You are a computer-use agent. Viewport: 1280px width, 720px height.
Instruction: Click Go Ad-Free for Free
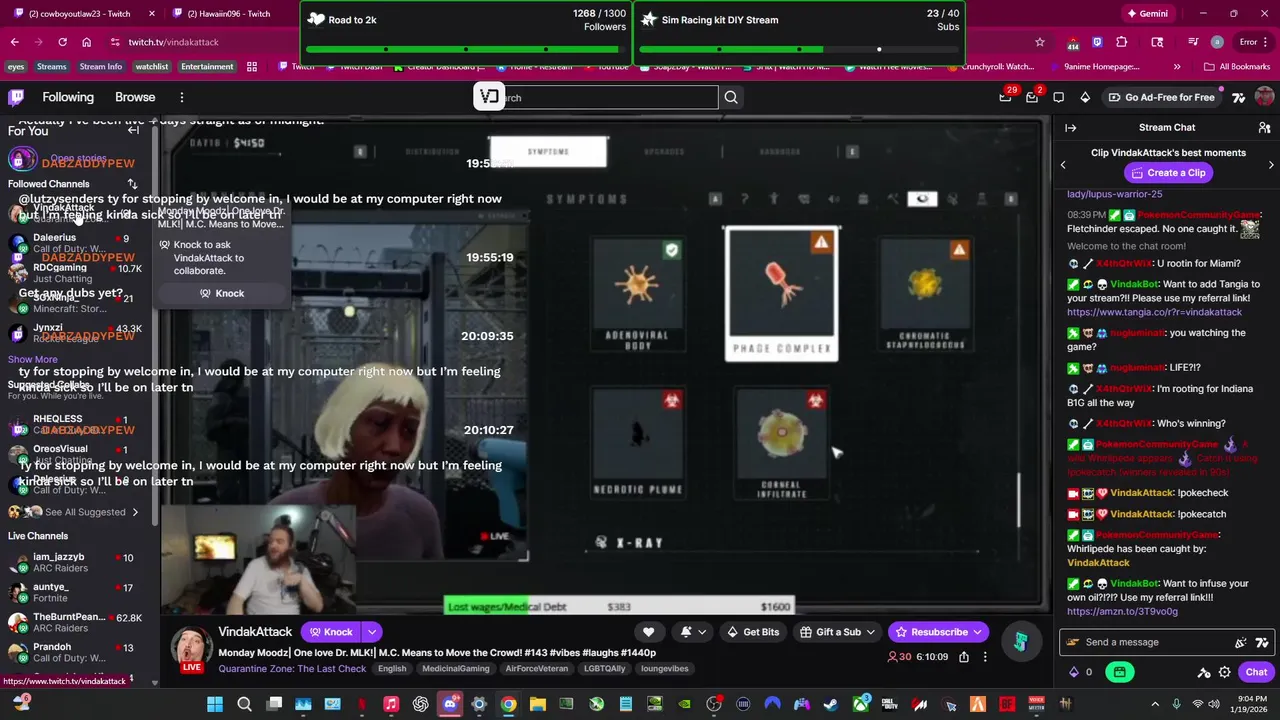coord(1161,97)
